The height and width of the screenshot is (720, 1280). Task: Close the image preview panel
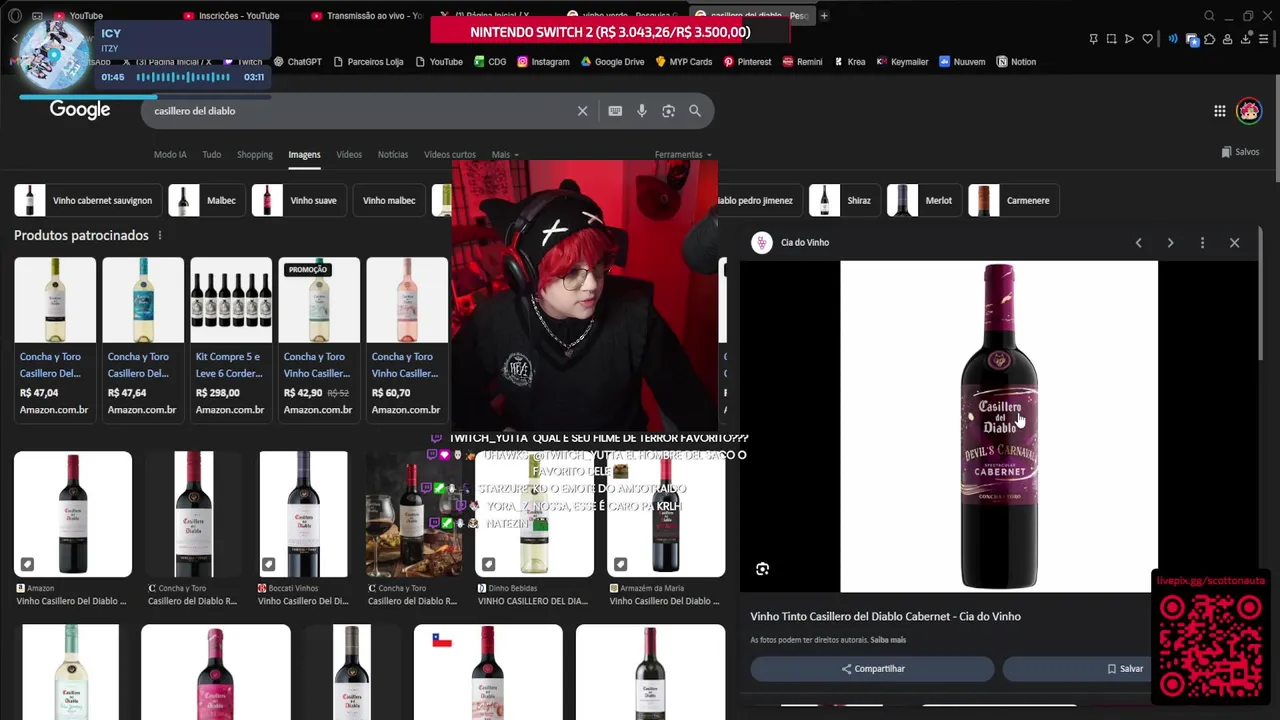1234,243
